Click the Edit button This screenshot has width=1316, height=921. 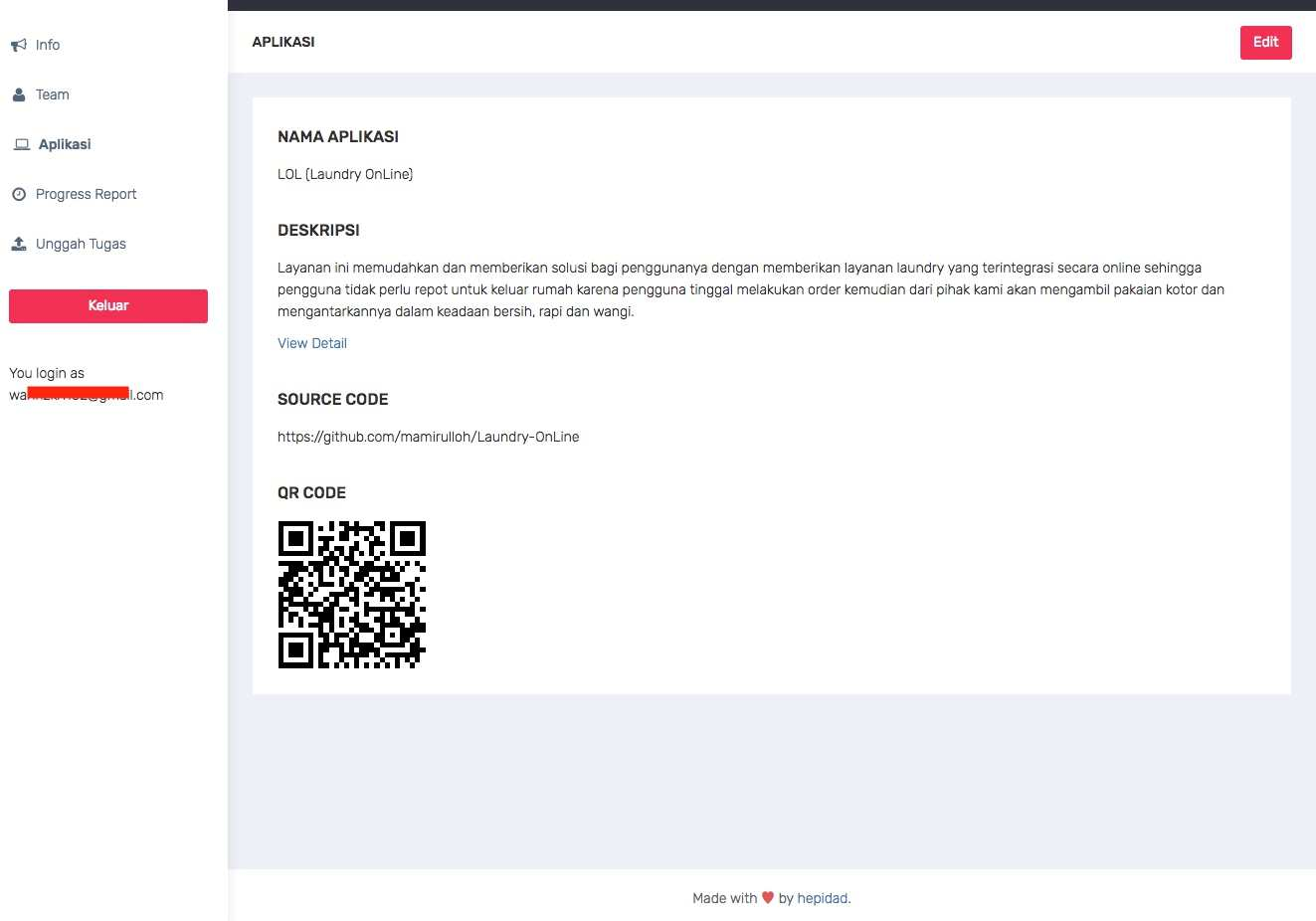[x=1265, y=42]
